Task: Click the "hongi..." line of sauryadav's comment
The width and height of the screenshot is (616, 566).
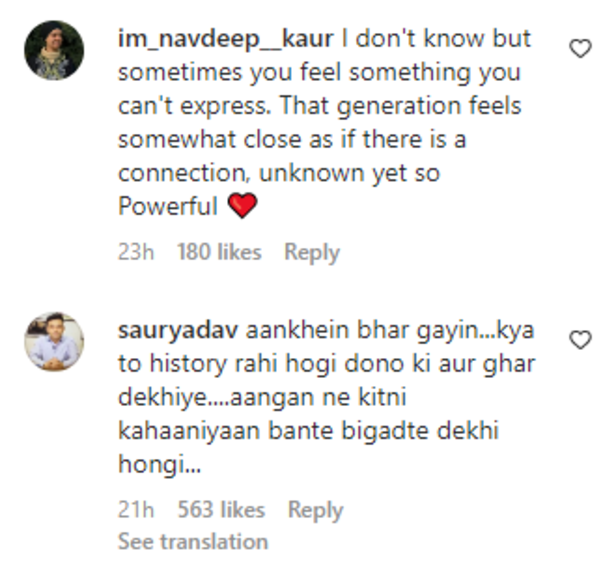Action: [x=152, y=467]
